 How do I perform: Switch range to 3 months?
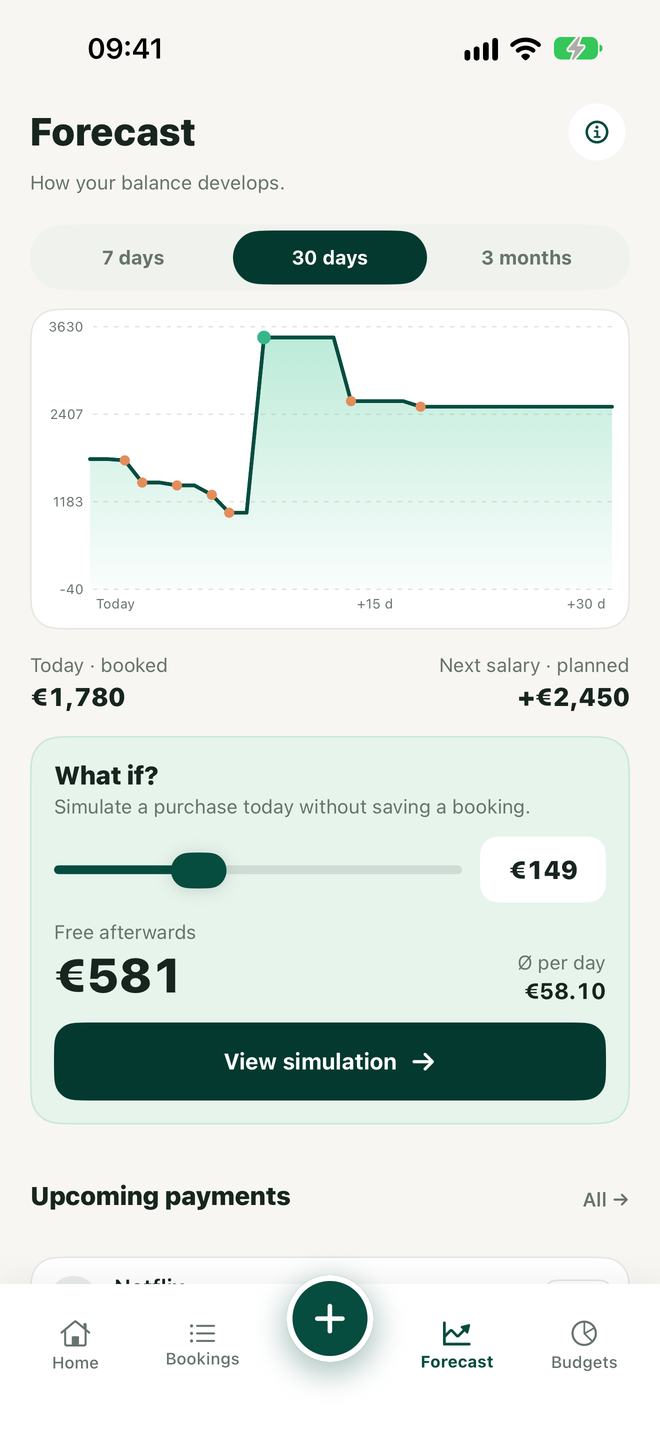click(x=527, y=258)
